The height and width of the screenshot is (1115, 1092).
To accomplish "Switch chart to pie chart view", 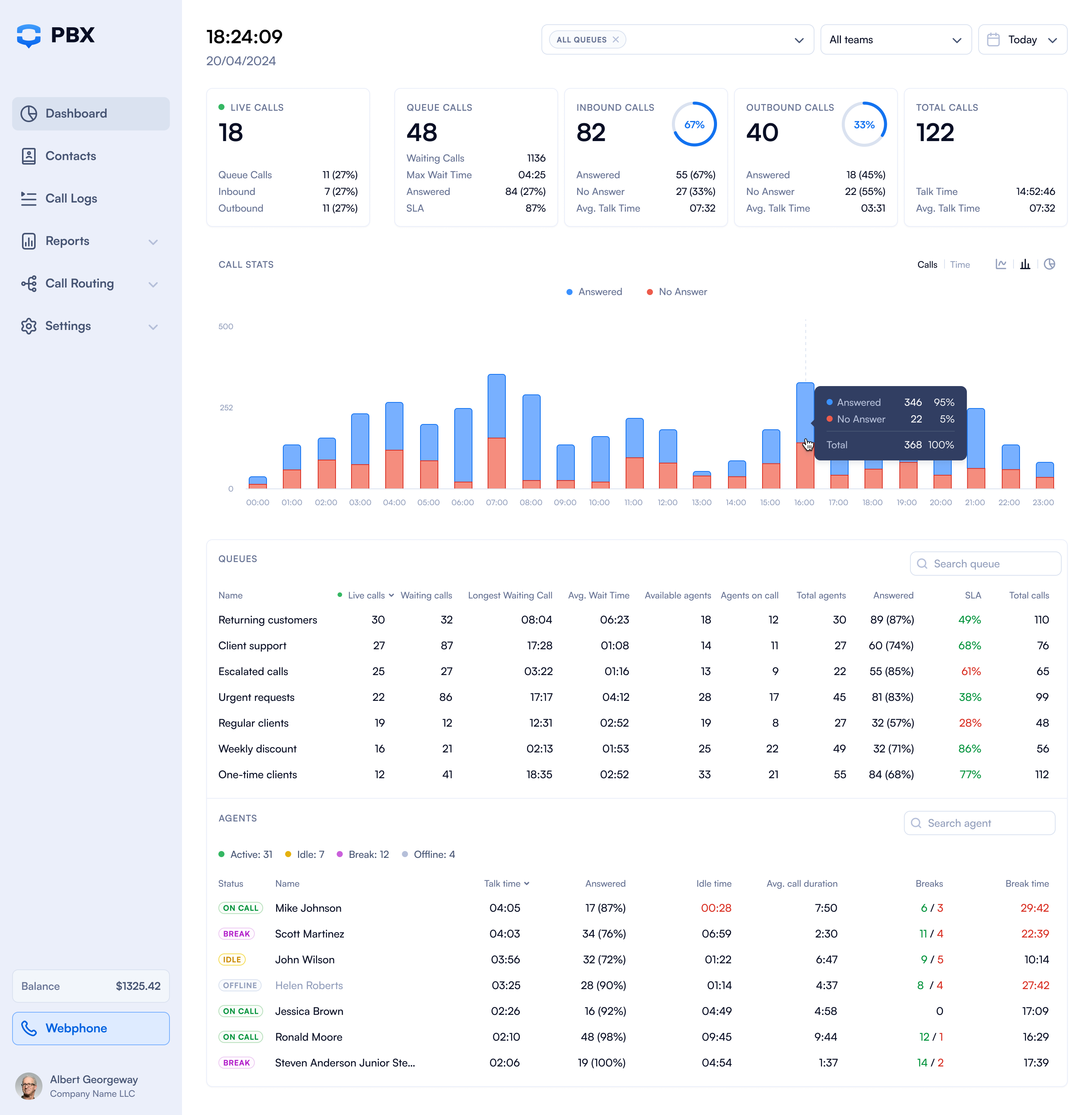I will point(1049,264).
